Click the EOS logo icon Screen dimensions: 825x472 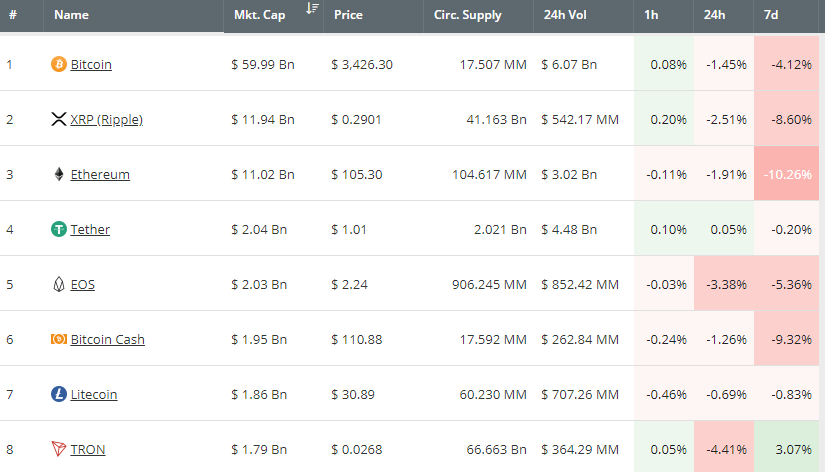tap(59, 284)
